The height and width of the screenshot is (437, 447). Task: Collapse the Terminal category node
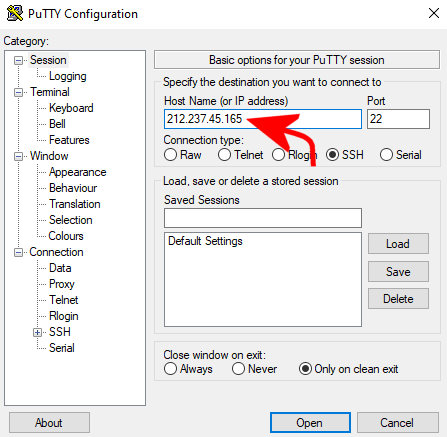coord(18,92)
